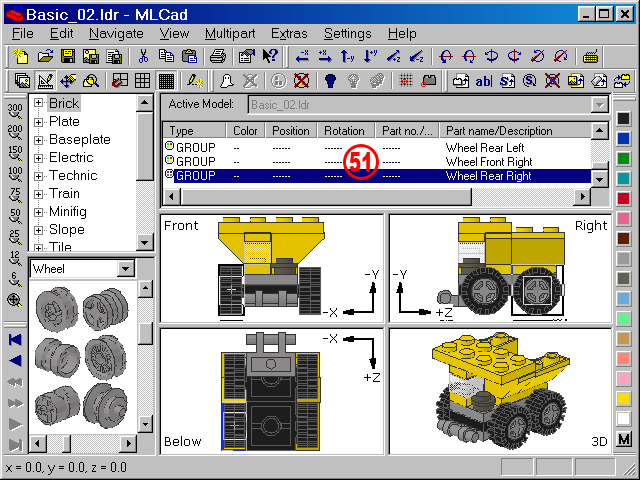Open the Navigate menu
The height and width of the screenshot is (480, 640).
coord(116,33)
